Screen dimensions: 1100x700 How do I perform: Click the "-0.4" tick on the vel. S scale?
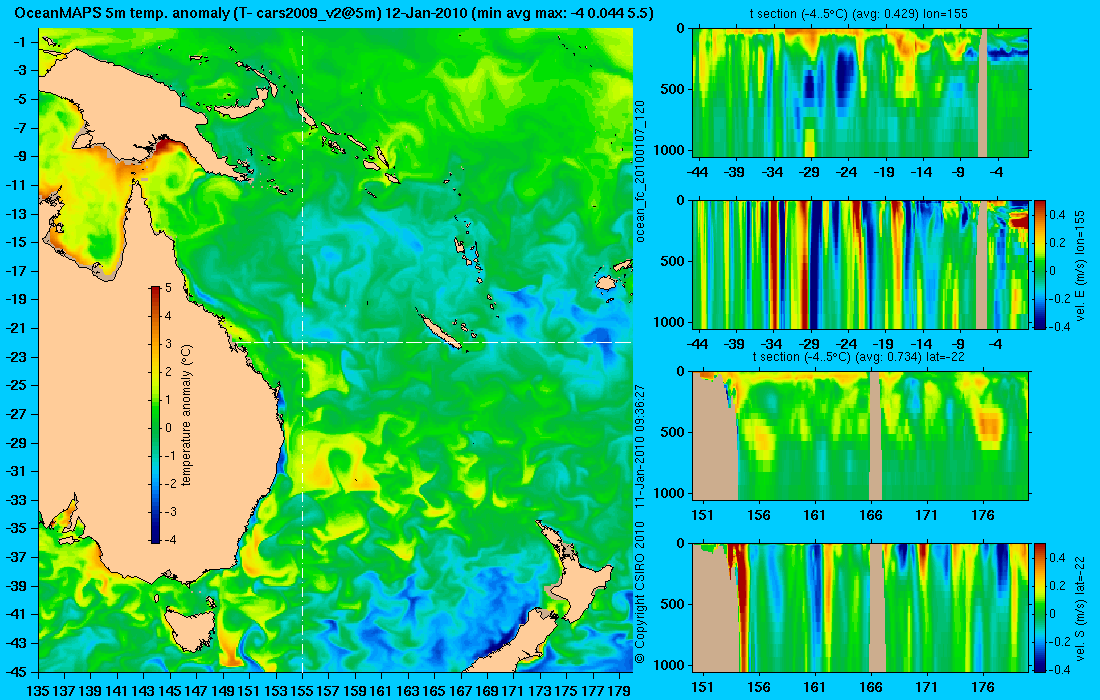click(1059, 669)
